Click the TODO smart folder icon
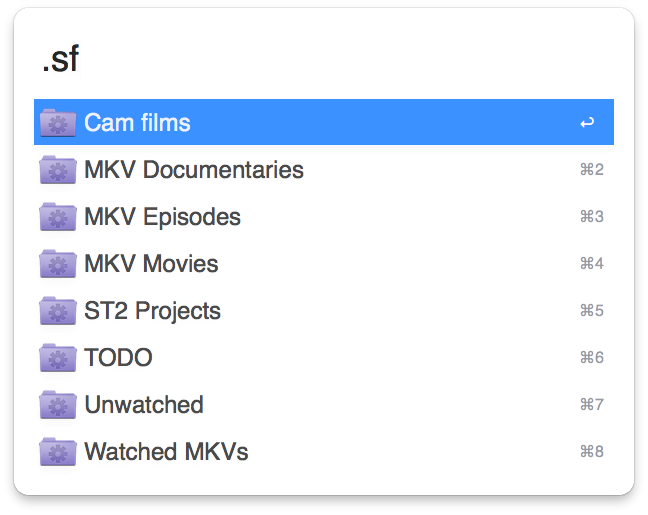The height and width of the screenshot is (515, 648). pos(58,358)
